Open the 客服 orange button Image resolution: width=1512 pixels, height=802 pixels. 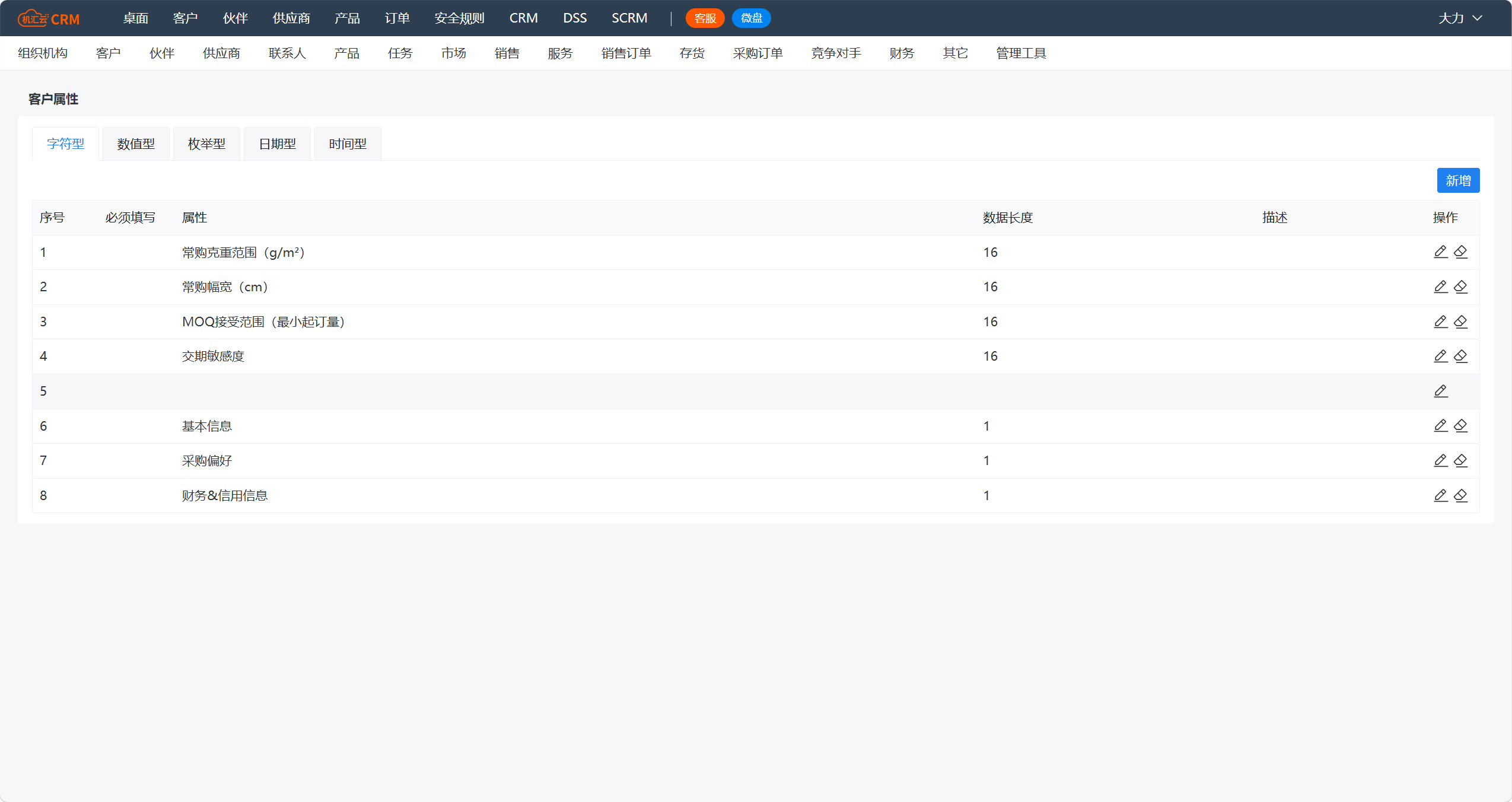705,18
